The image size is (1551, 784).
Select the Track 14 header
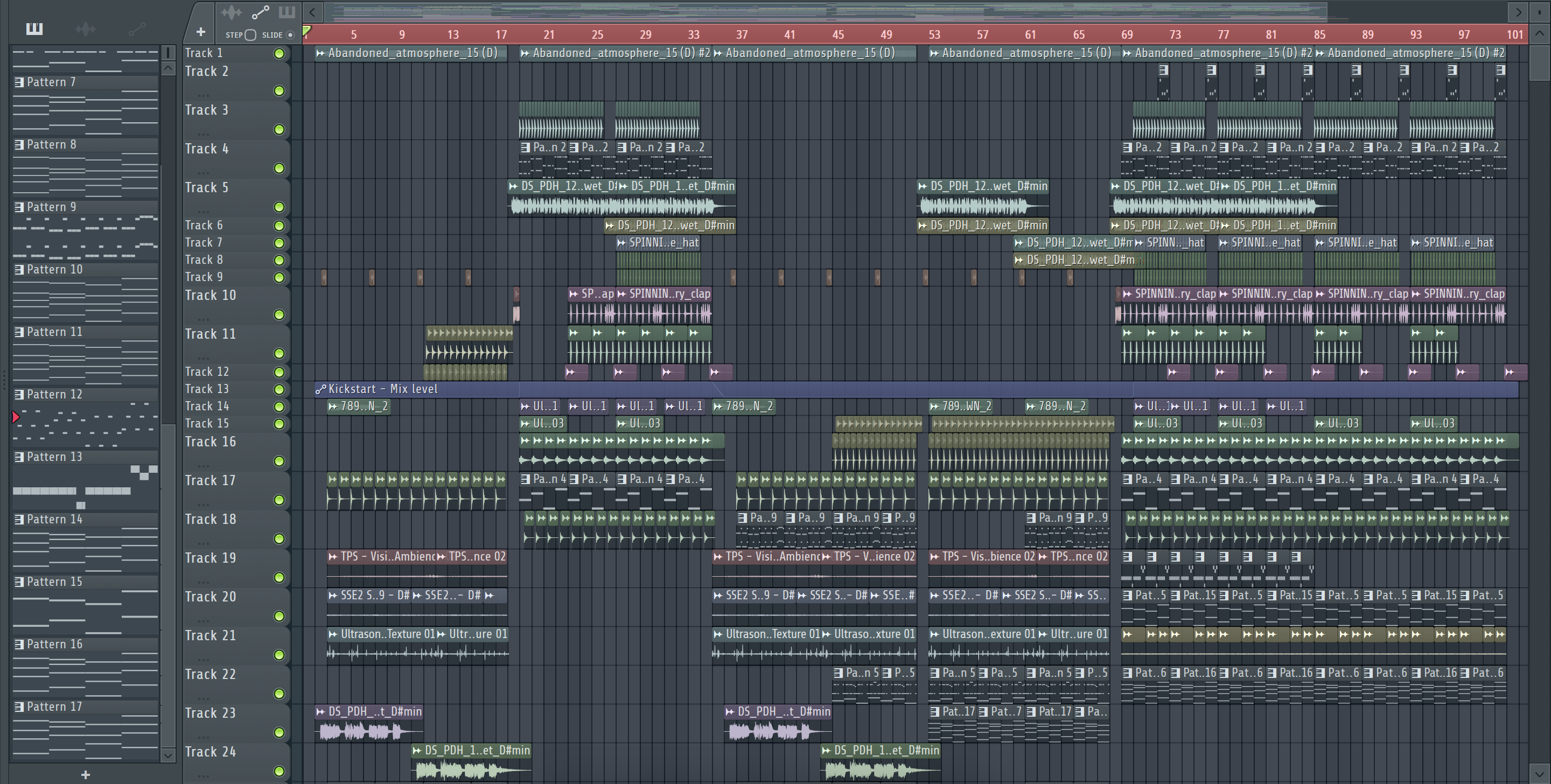pyautogui.click(x=236, y=407)
